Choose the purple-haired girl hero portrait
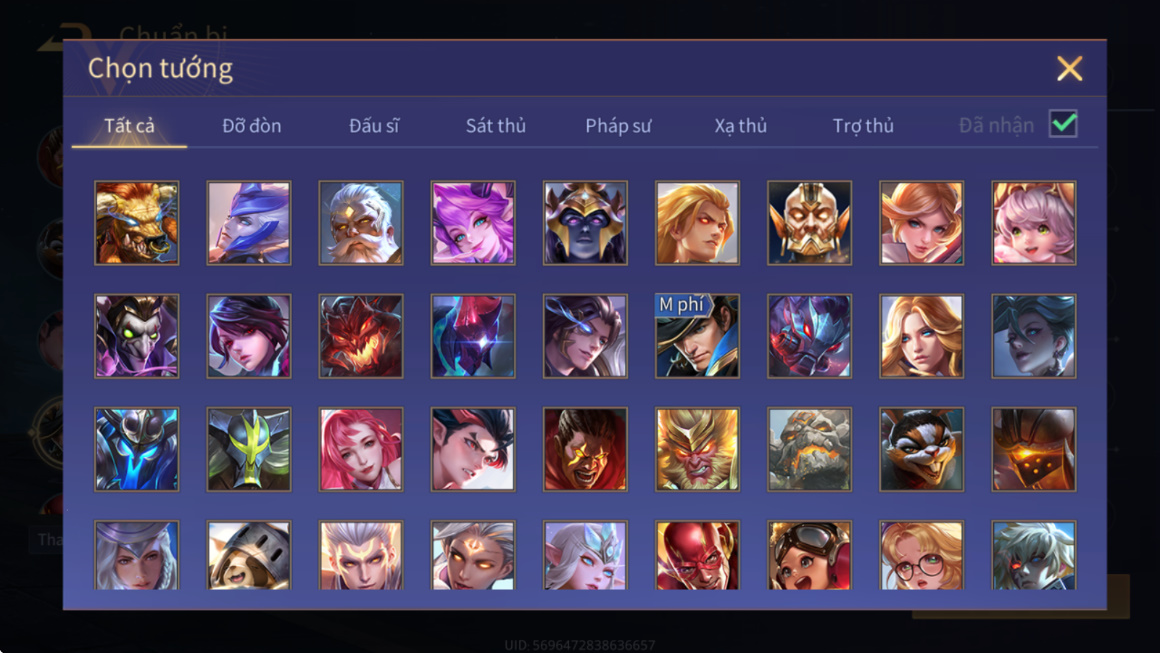The width and height of the screenshot is (1160, 653). [x=473, y=223]
